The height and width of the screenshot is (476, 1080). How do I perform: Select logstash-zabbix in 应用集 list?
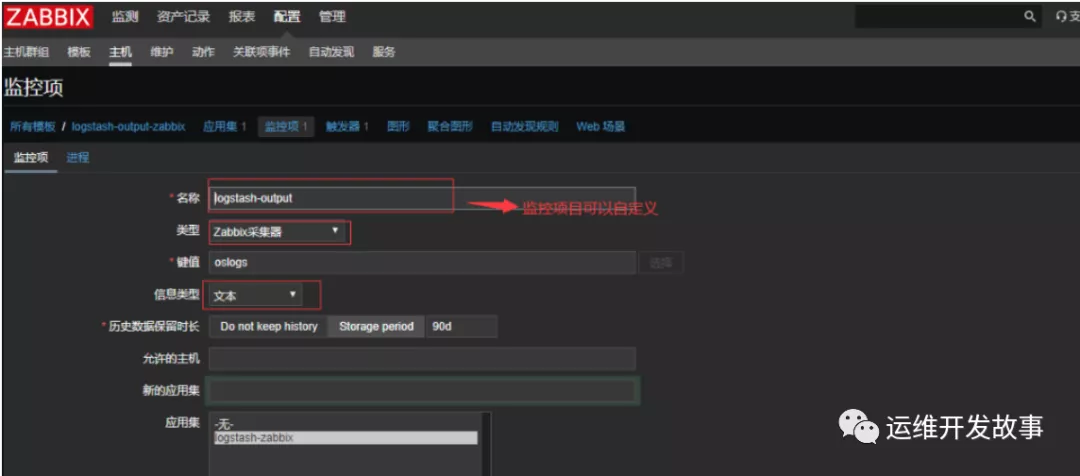[345, 438]
